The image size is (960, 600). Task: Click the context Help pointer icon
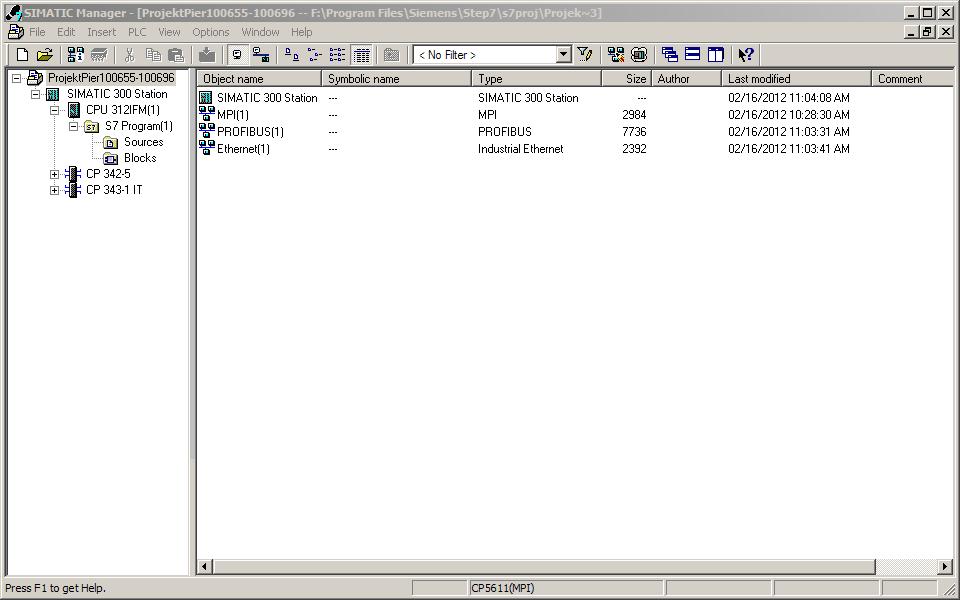[746, 55]
